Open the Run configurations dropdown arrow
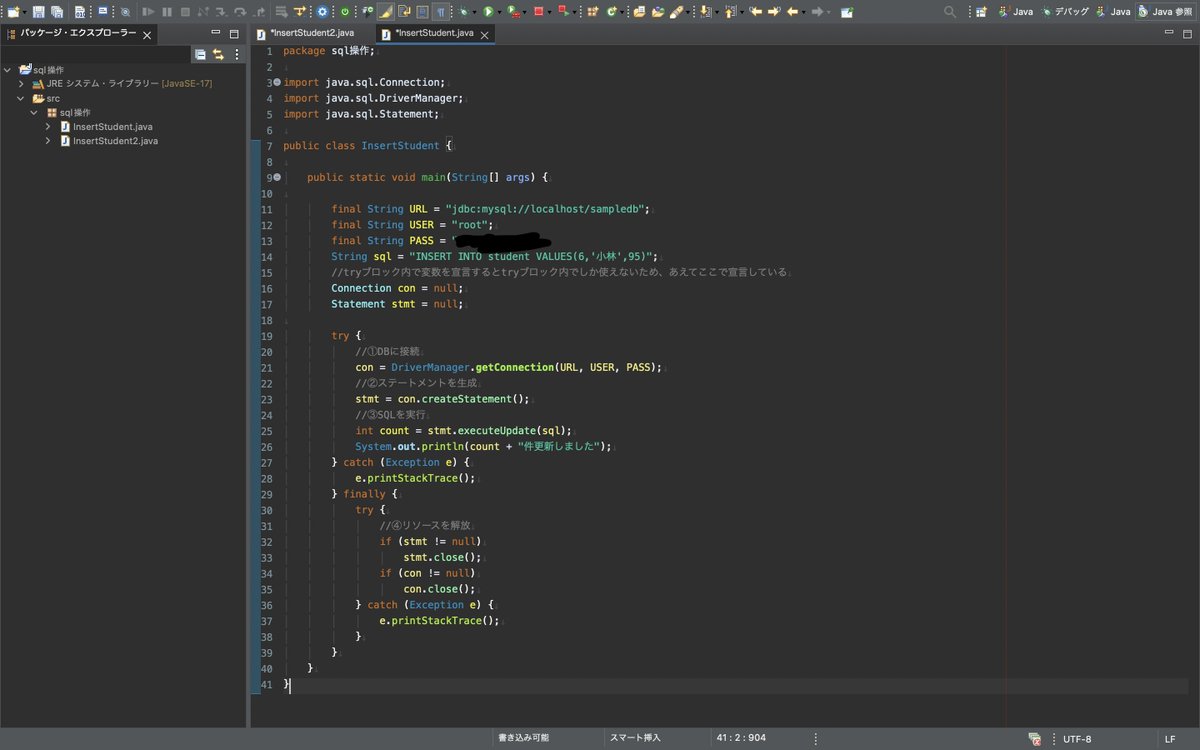 [499, 12]
